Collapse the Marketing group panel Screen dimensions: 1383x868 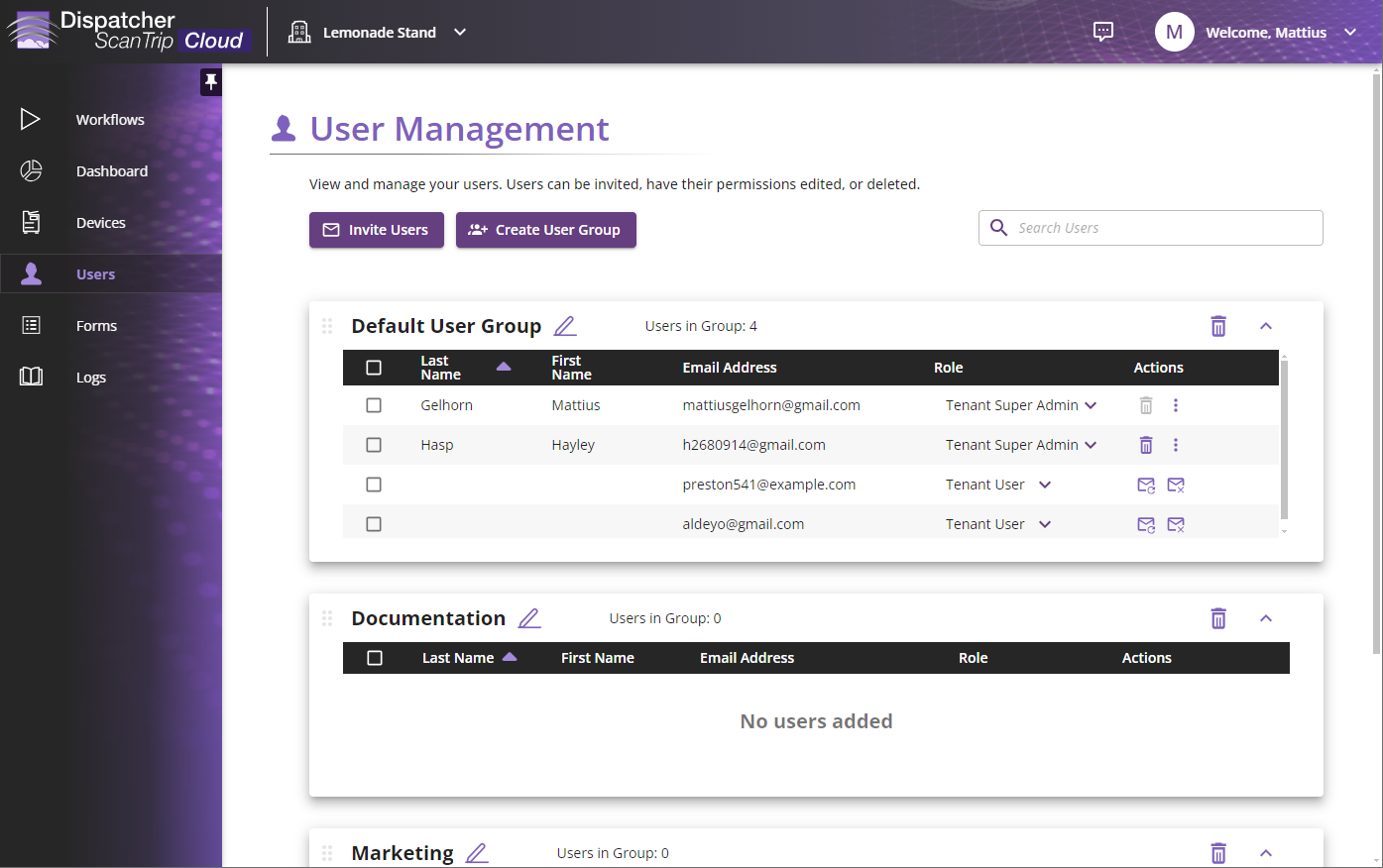[x=1266, y=852]
